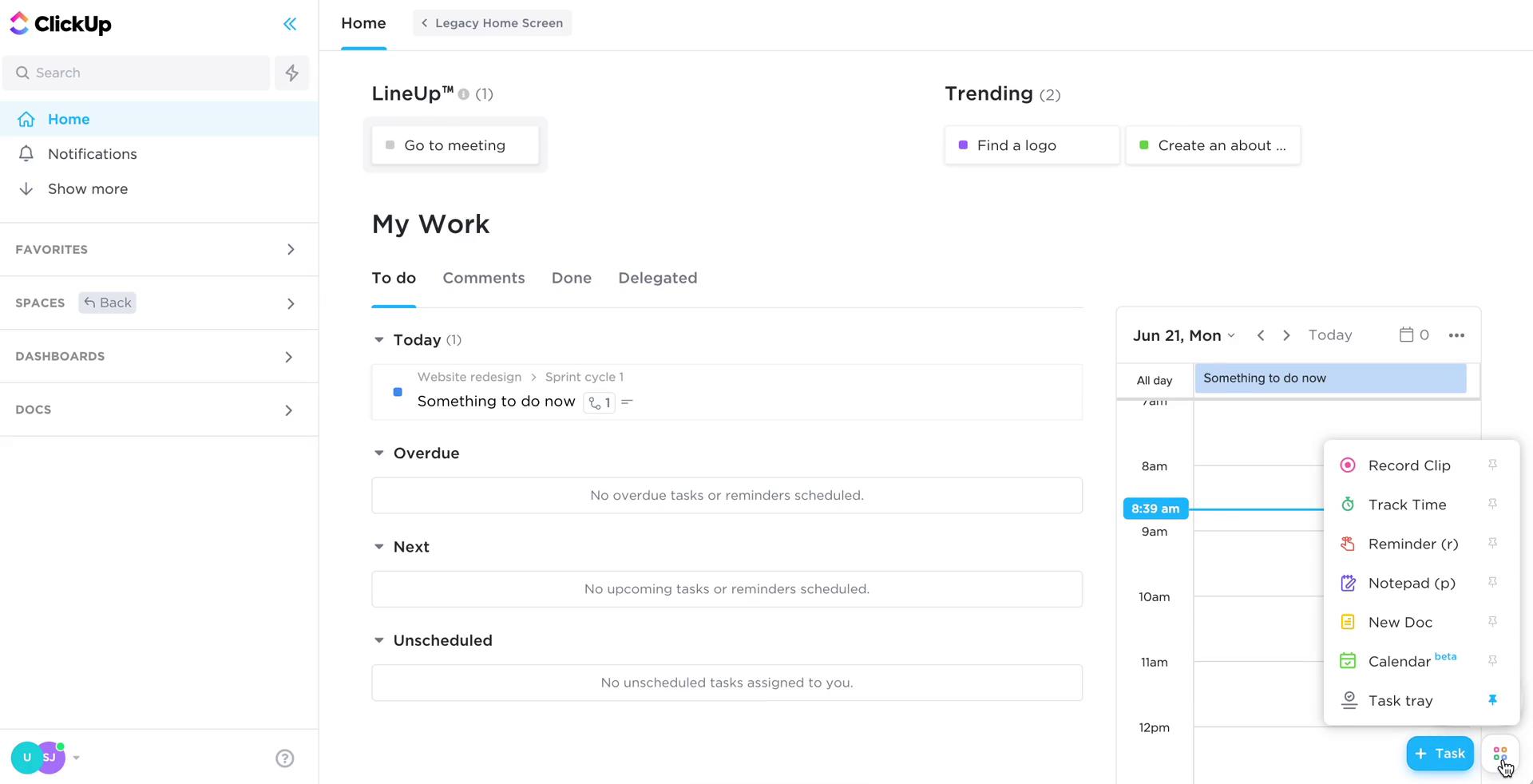Click the ClickUp logo

click(61, 24)
